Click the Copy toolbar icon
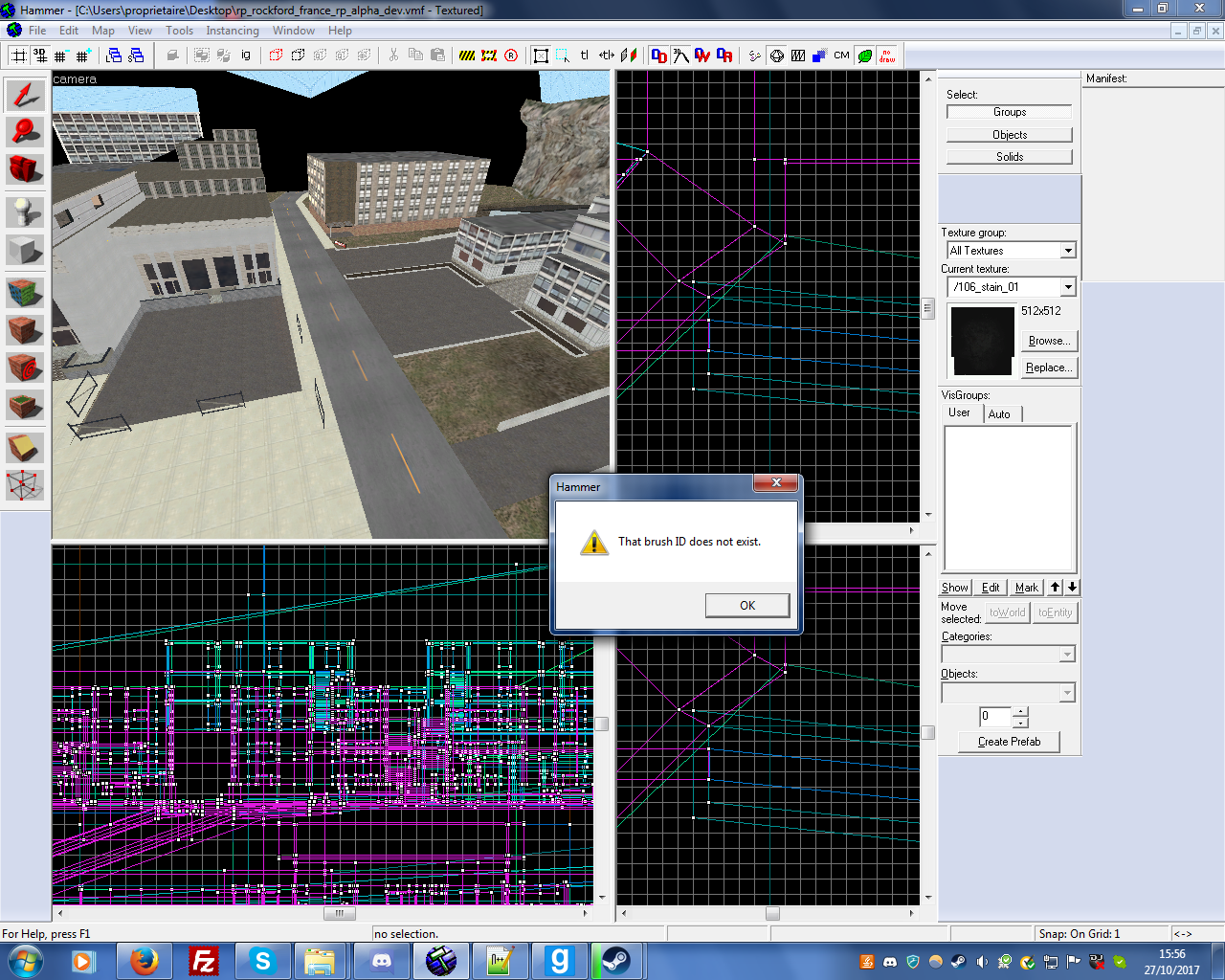This screenshot has width=1225, height=980. point(415,56)
